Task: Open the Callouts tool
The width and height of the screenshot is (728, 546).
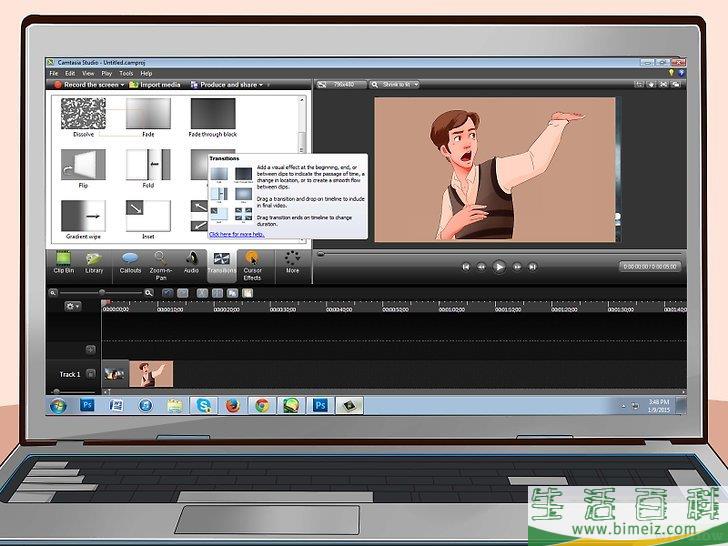Action: click(x=130, y=263)
